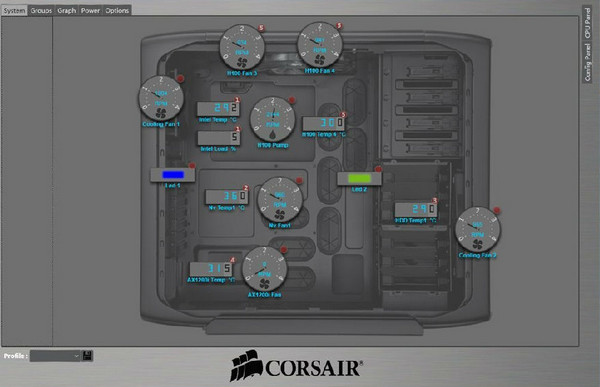Click the red badge on H100 Fan 3
The width and height of the screenshot is (600, 387).
[261, 28]
